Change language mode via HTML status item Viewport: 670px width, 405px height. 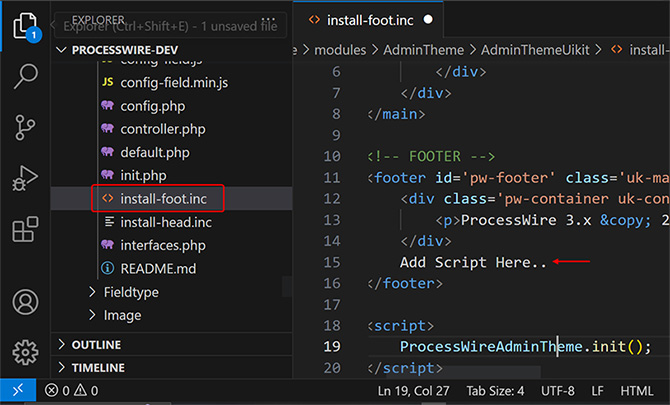(636, 390)
